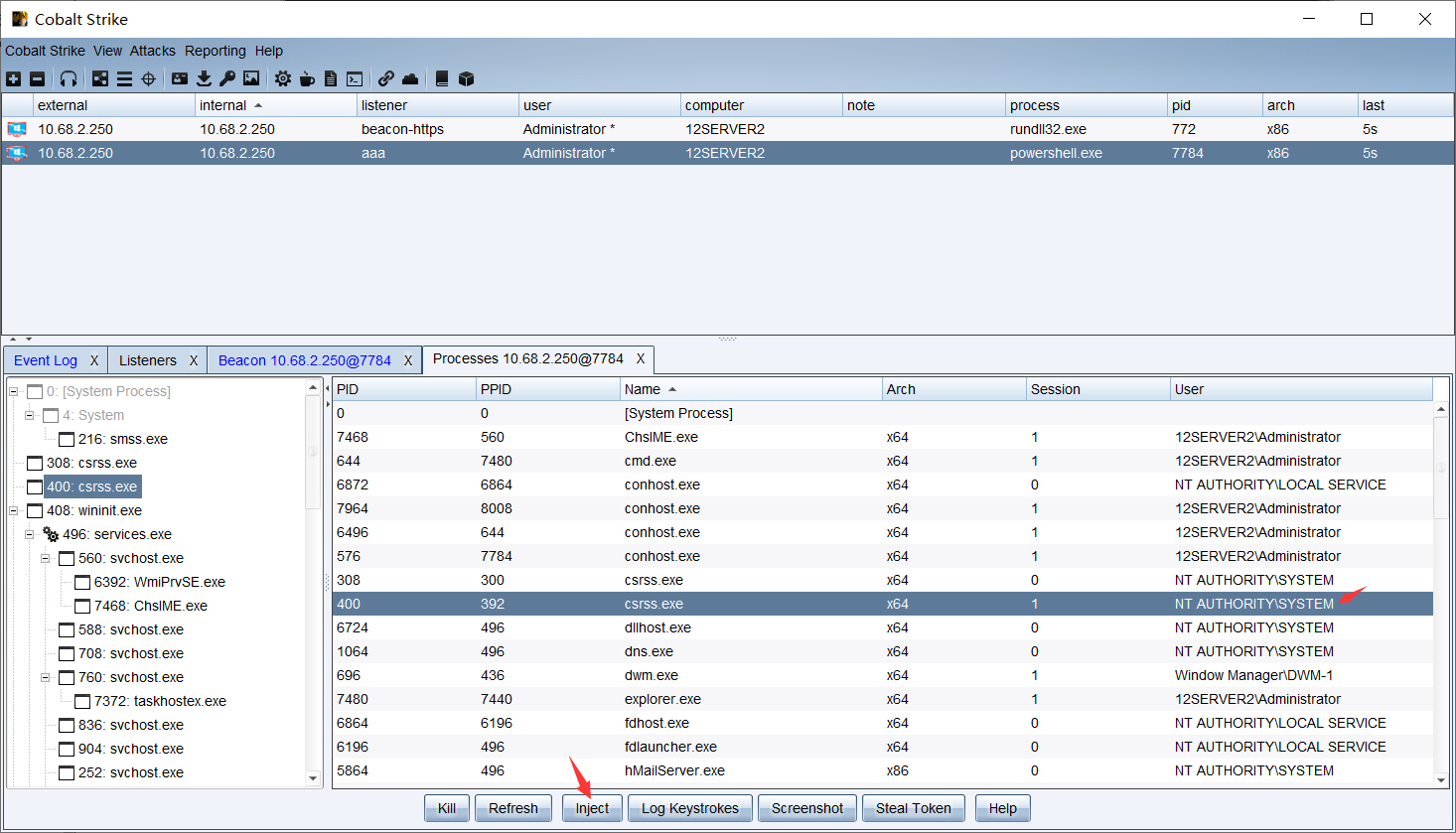Open the Reporting menu
The image size is (1456, 833).
[x=215, y=51]
